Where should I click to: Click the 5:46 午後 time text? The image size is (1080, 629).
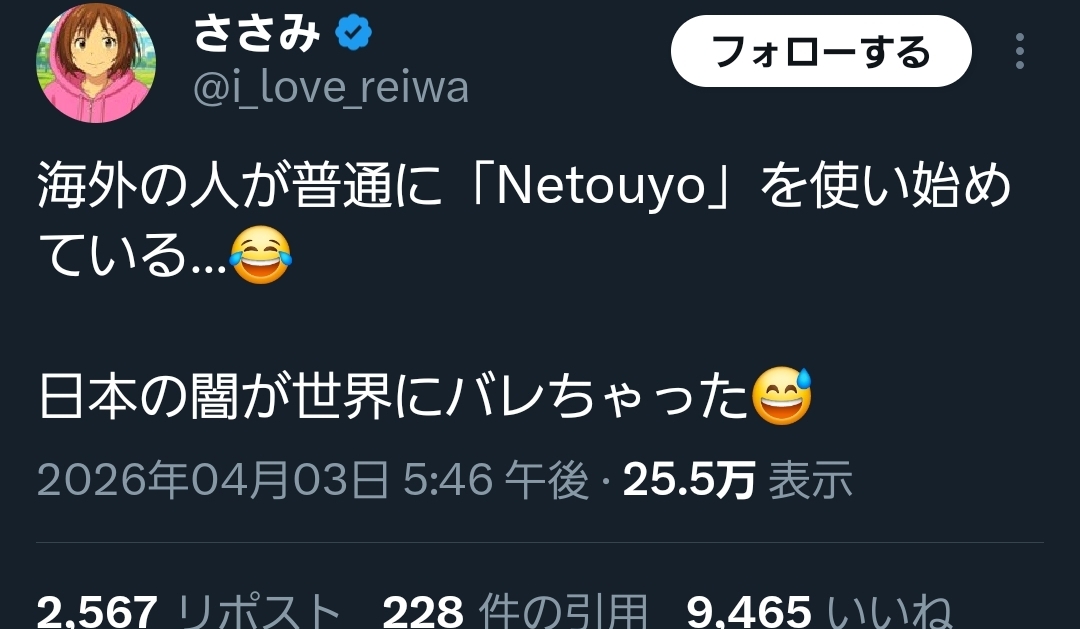pos(496,480)
